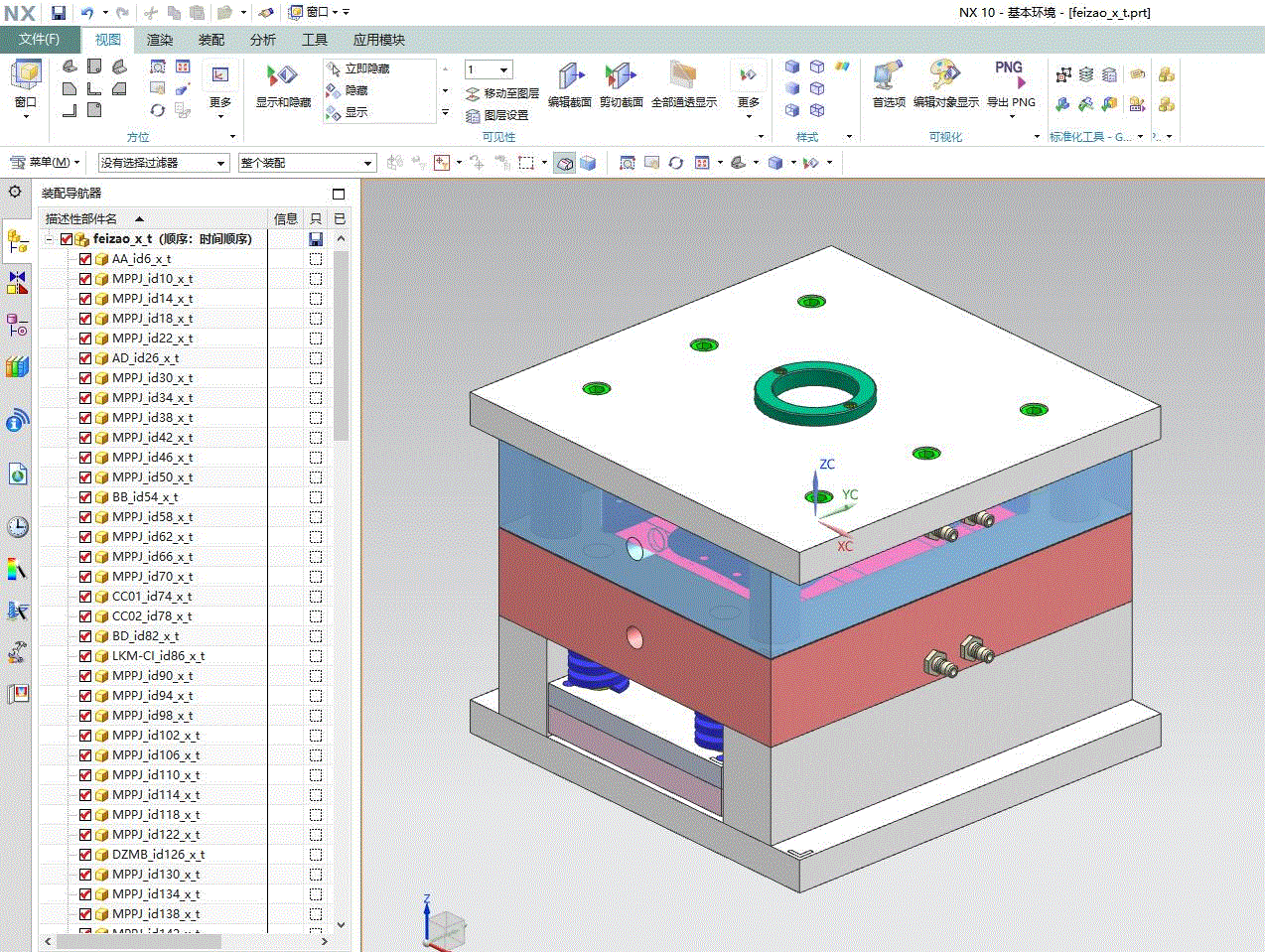Open the History clock icon in sidebar
Screen dimensions: 1265x952
pyautogui.click(x=17, y=527)
